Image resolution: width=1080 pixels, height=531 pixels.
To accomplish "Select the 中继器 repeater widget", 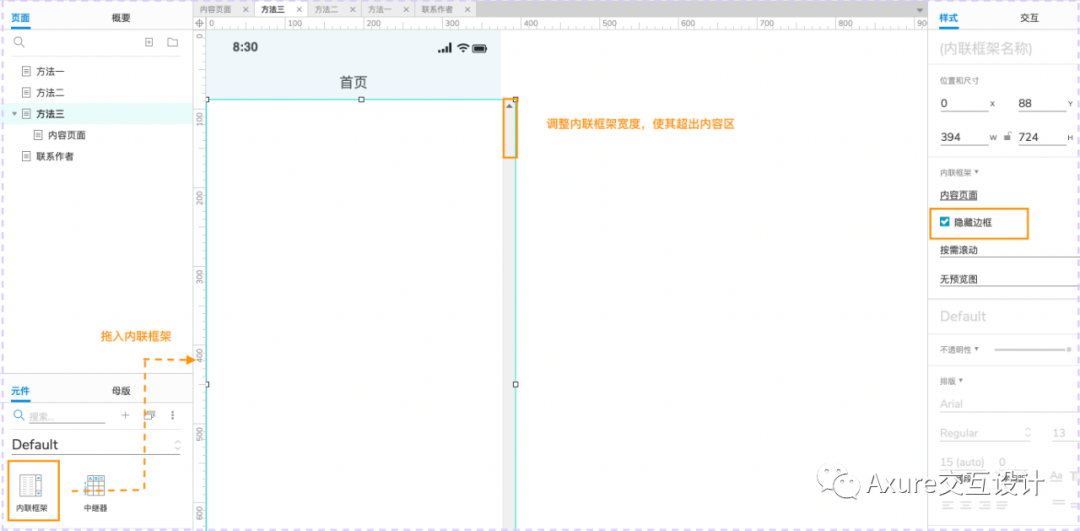I will (x=95, y=491).
